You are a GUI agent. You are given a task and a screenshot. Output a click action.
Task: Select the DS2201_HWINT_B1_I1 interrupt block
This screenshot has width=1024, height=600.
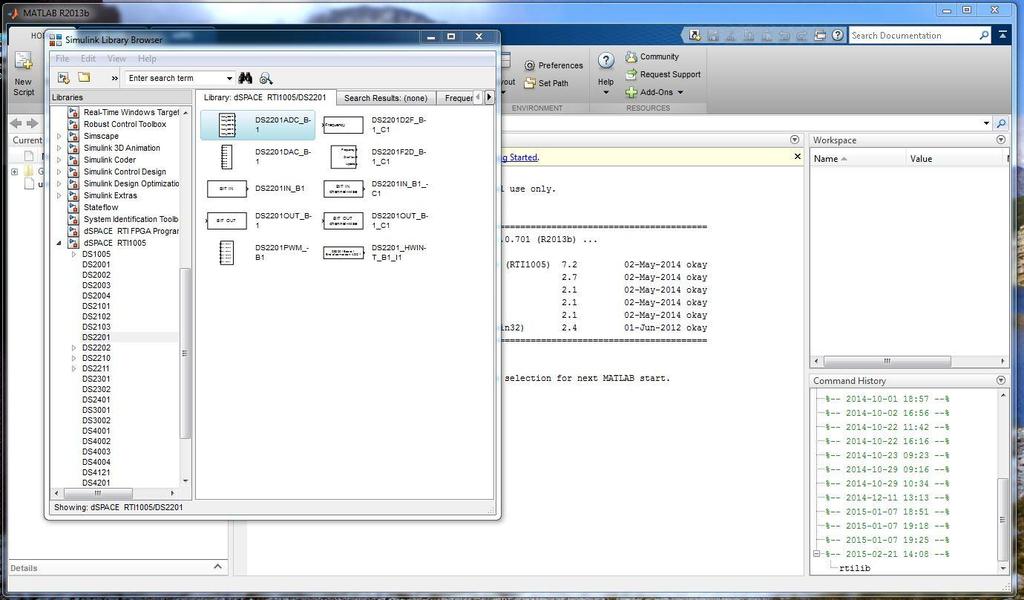(344, 253)
